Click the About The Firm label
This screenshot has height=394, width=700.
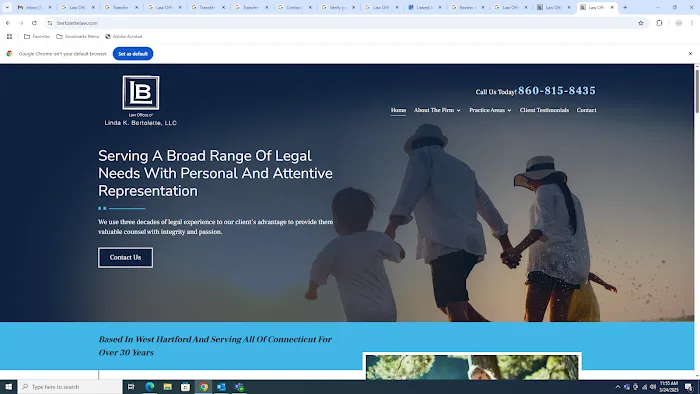(x=433, y=110)
